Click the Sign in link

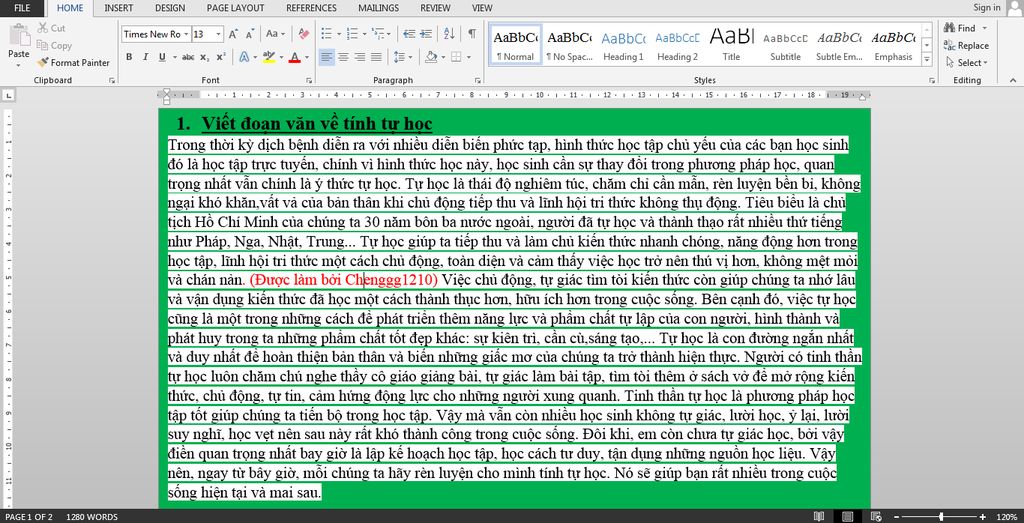[x=987, y=8]
